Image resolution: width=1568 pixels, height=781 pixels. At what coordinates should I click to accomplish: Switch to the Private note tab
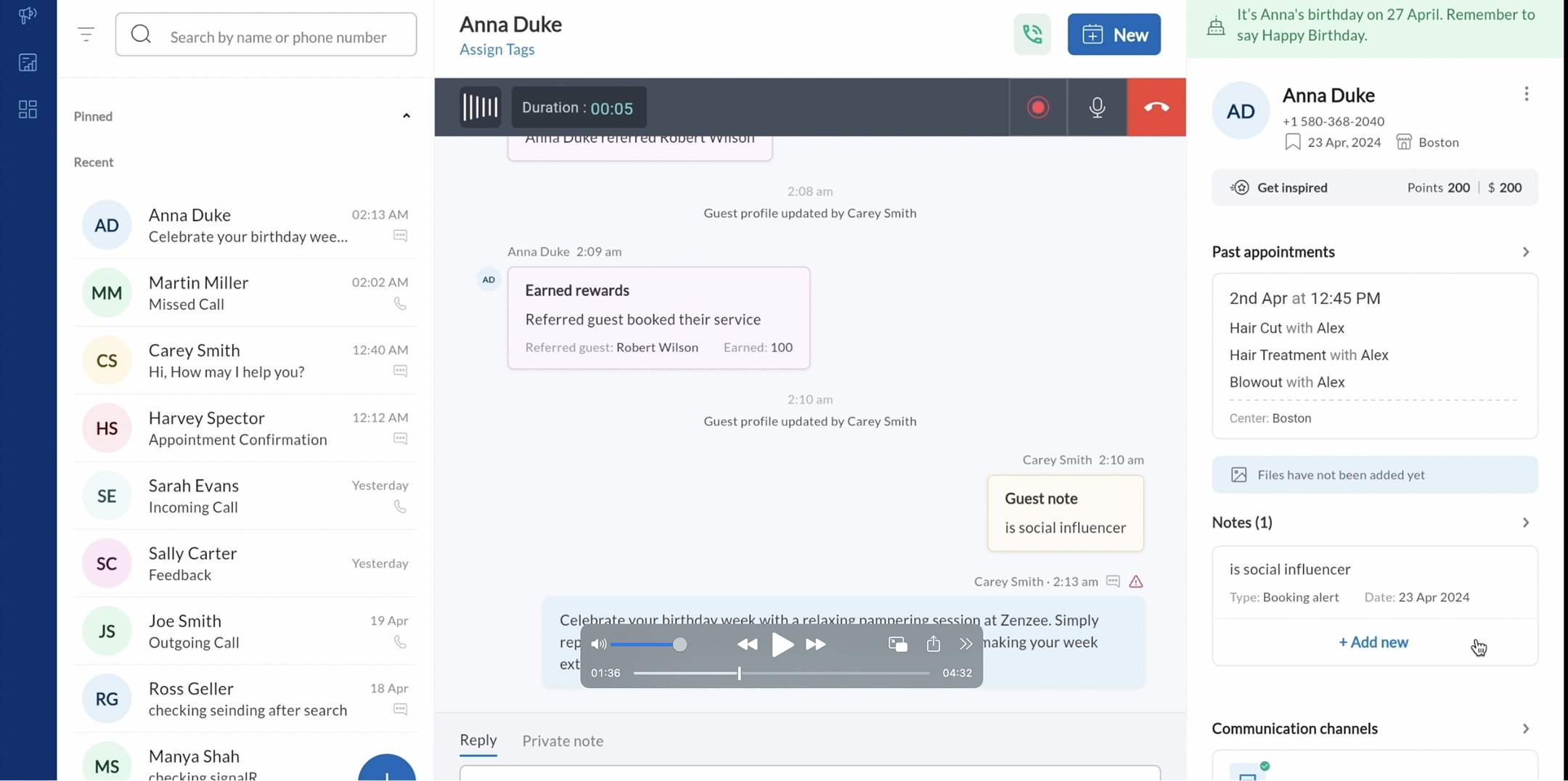pos(563,741)
